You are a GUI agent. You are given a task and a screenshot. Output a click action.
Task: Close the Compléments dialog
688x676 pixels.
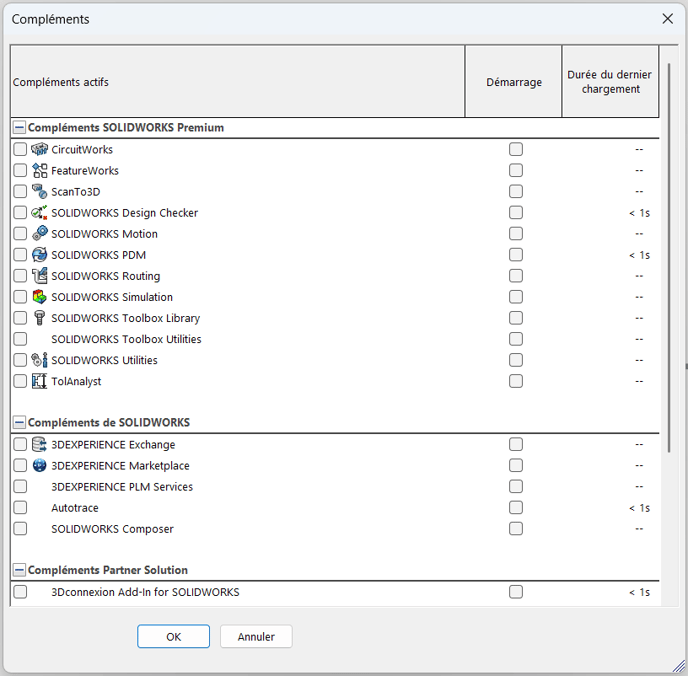pos(667,19)
